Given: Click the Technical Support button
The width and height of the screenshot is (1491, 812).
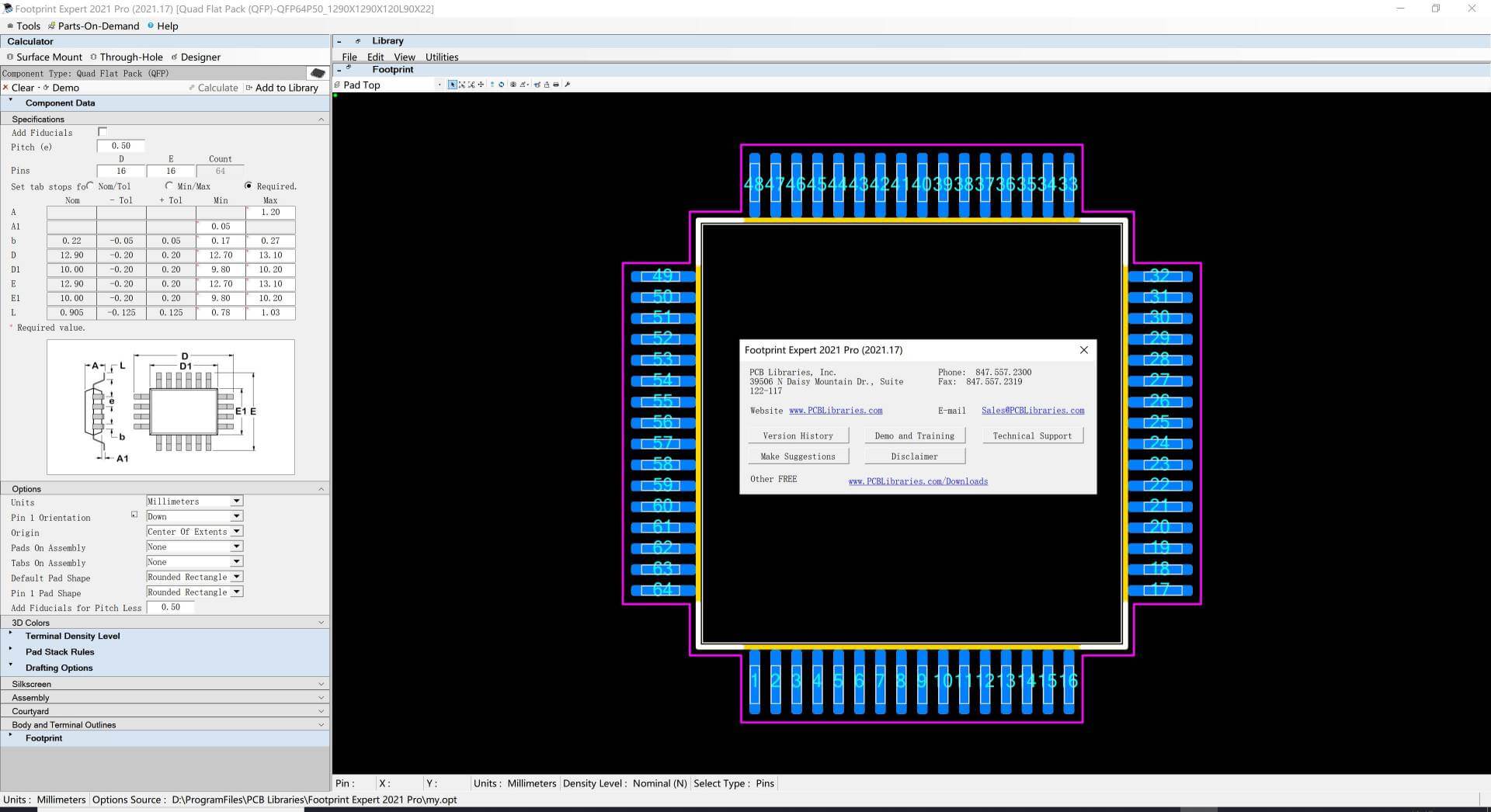Looking at the screenshot, I should [x=1032, y=435].
